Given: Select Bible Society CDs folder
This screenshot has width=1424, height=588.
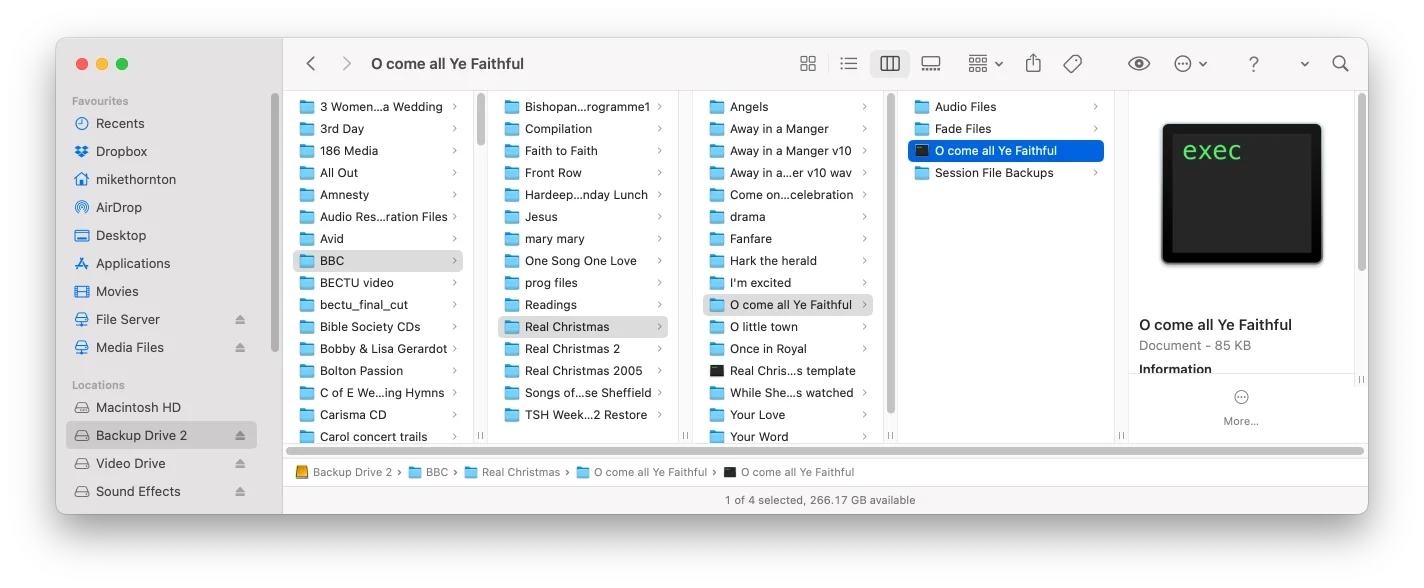Looking at the screenshot, I should click(378, 327).
